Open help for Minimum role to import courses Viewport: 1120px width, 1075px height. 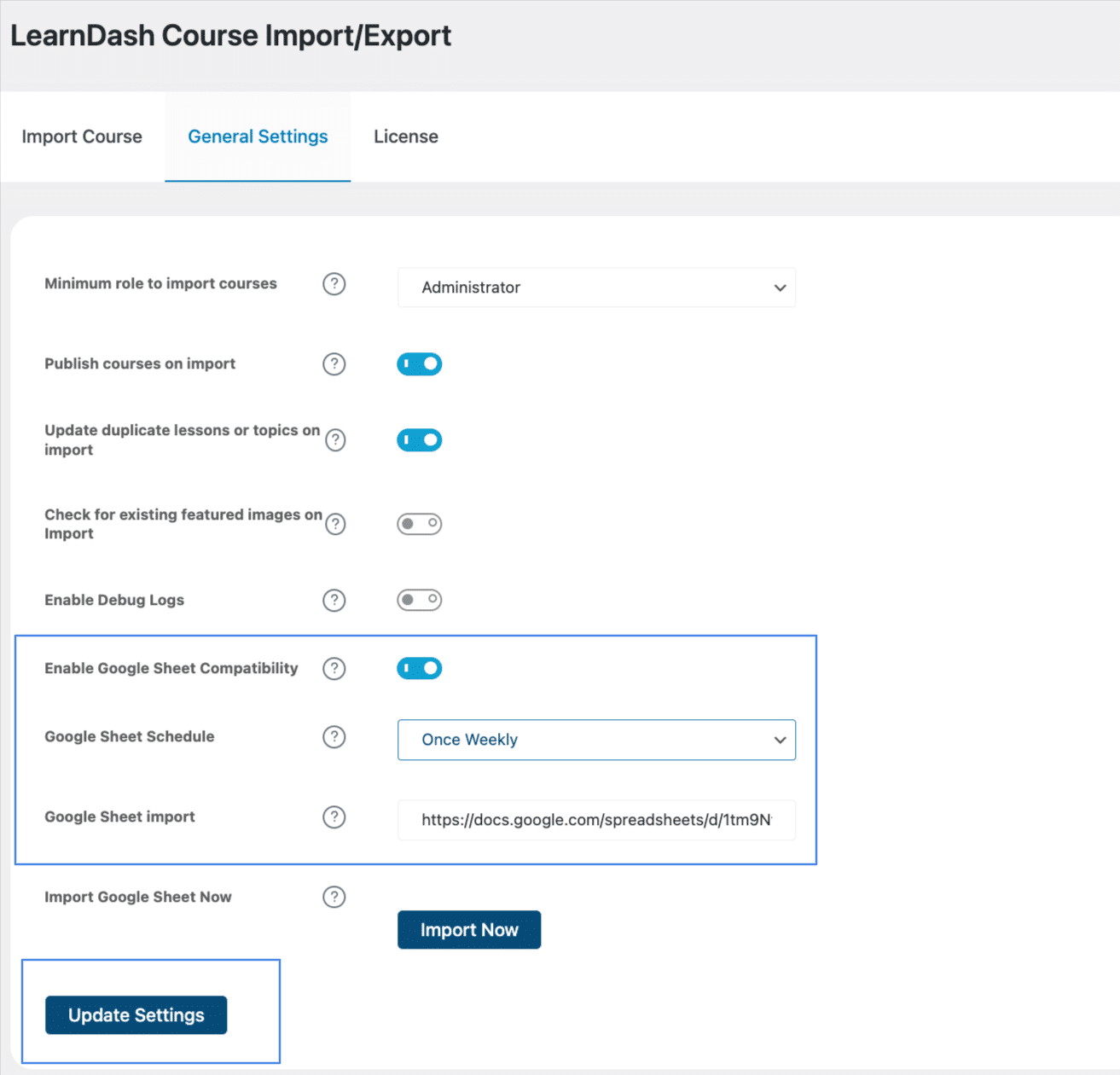tap(334, 284)
